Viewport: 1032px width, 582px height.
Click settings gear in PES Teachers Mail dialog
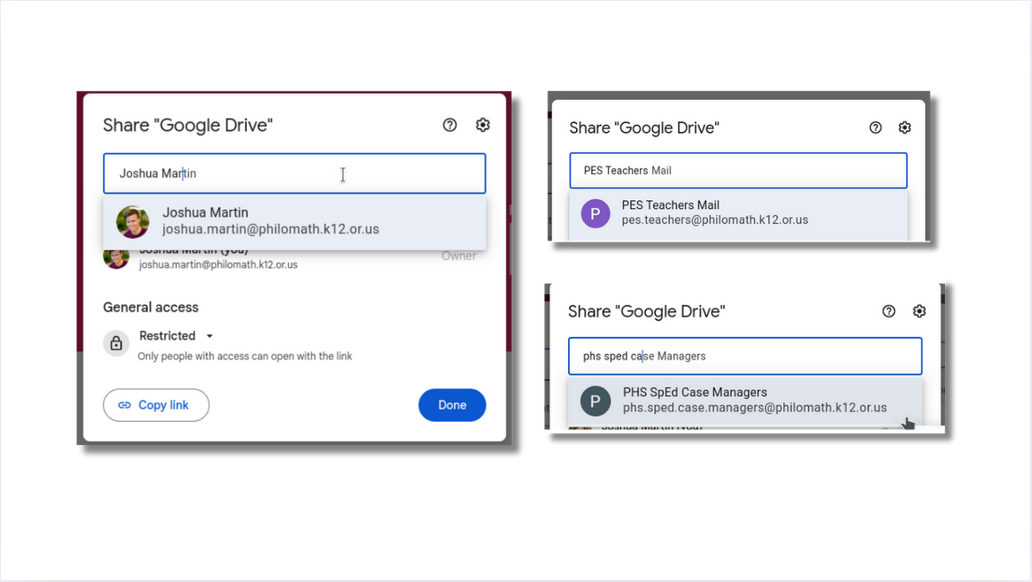pos(905,128)
